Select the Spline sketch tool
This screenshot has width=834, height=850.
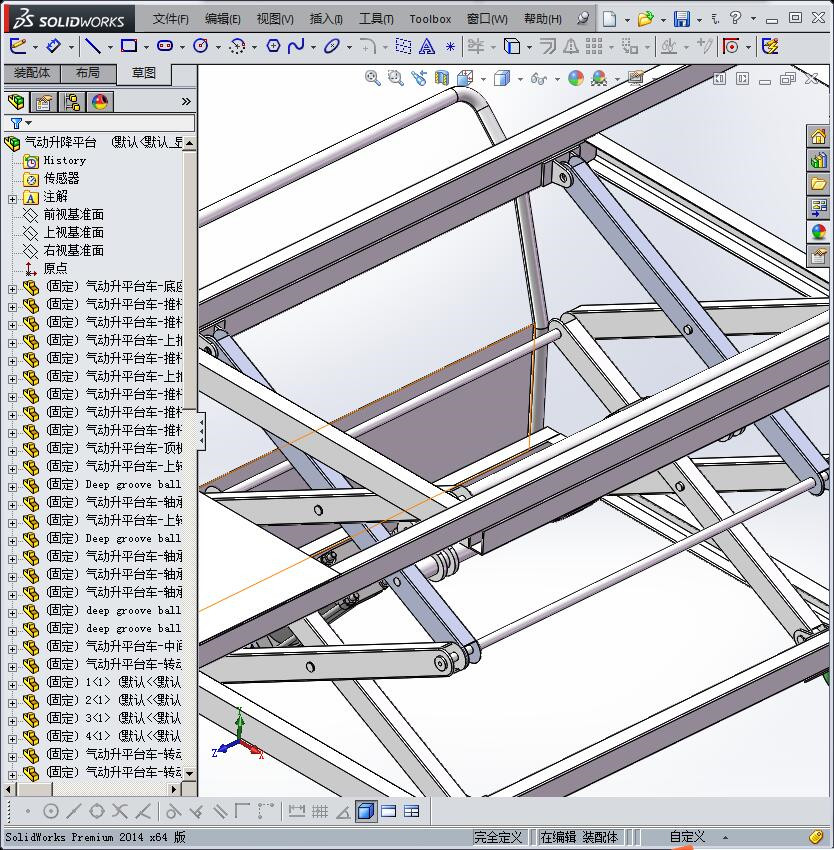pyautogui.click(x=296, y=46)
